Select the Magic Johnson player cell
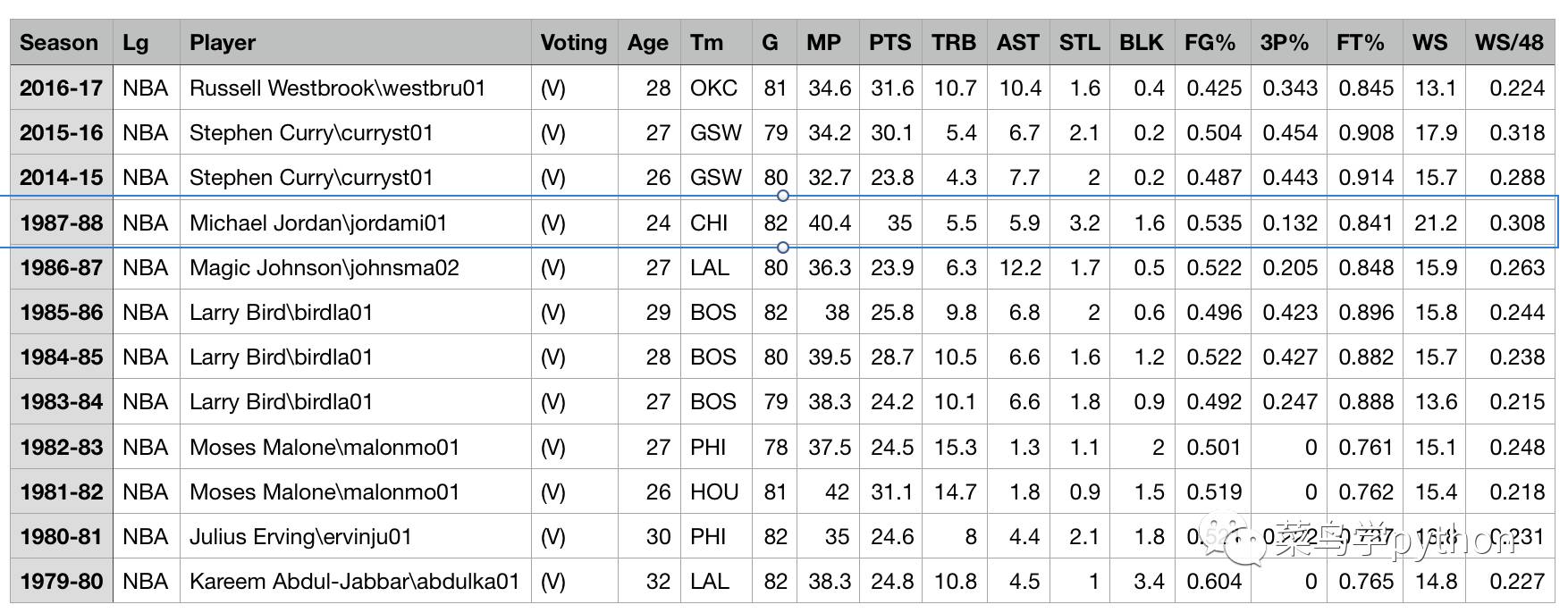The width and height of the screenshot is (1568, 613). pyautogui.click(x=324, y=267)
